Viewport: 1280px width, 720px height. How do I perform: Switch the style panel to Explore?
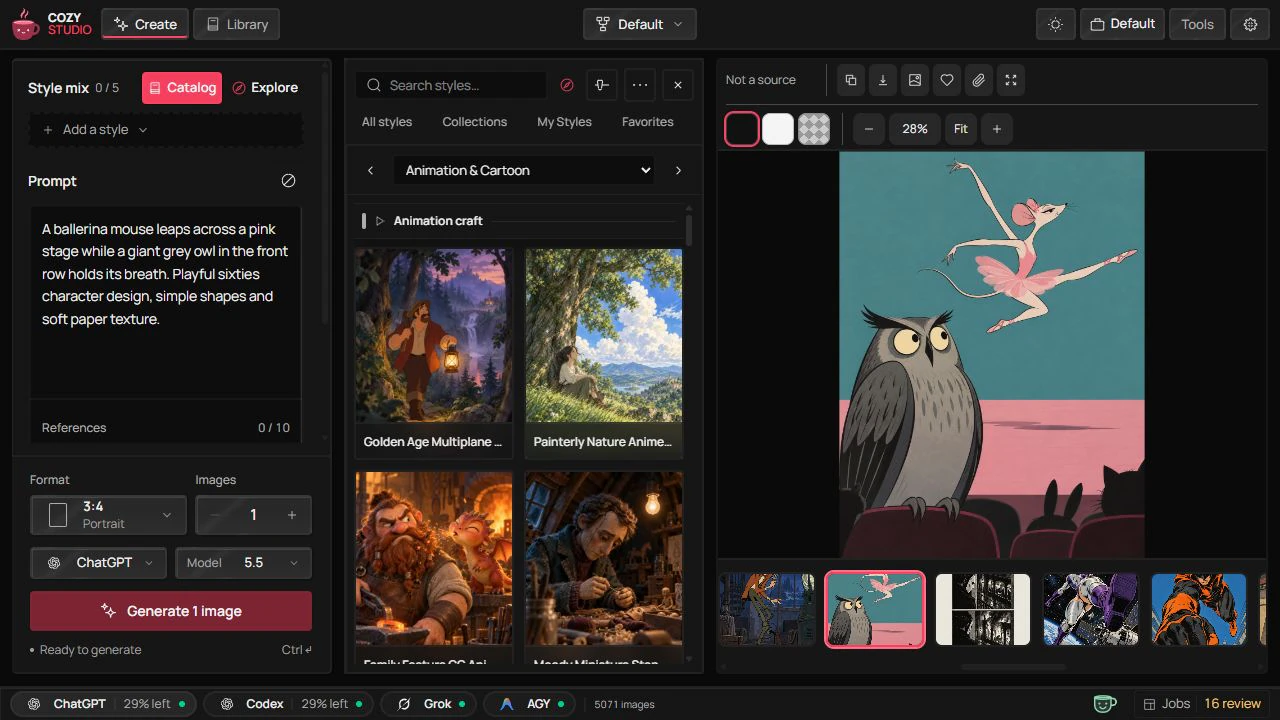click(265, 88)
